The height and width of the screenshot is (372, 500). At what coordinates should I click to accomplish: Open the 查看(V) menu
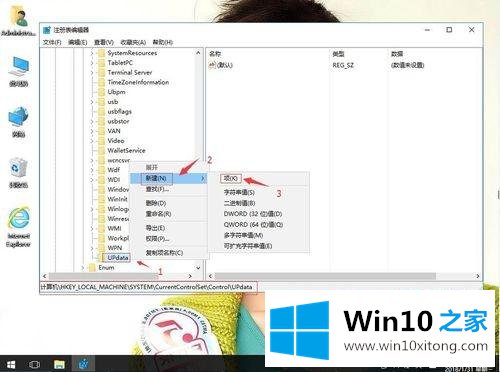pyautogui.click(x=104, y=42)
